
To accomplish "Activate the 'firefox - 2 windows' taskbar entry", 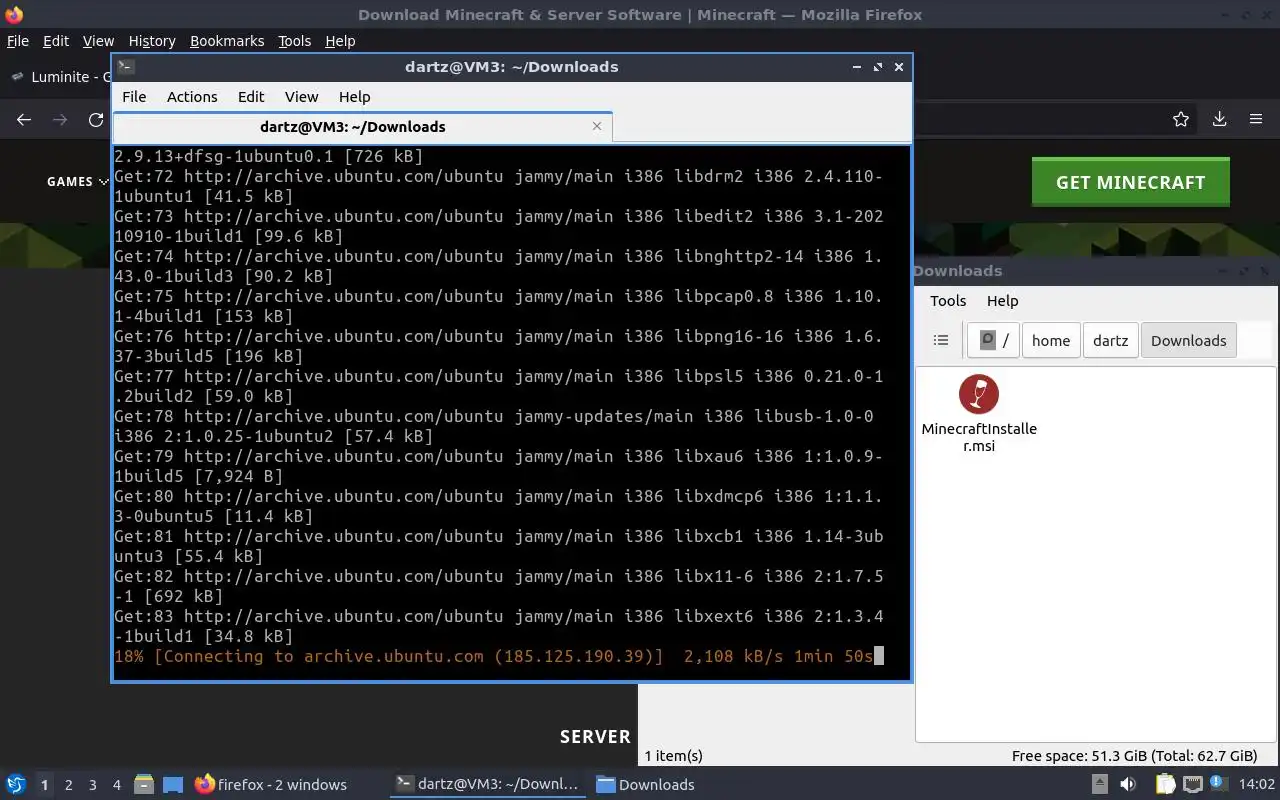I will 270,785.
